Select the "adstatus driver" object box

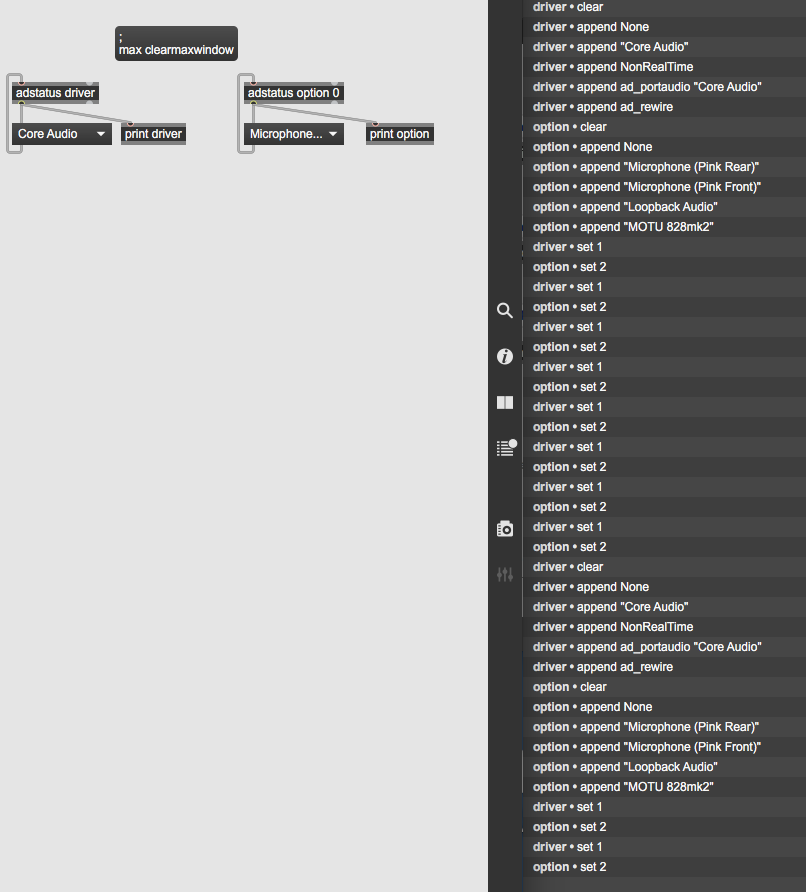point(55,93)
